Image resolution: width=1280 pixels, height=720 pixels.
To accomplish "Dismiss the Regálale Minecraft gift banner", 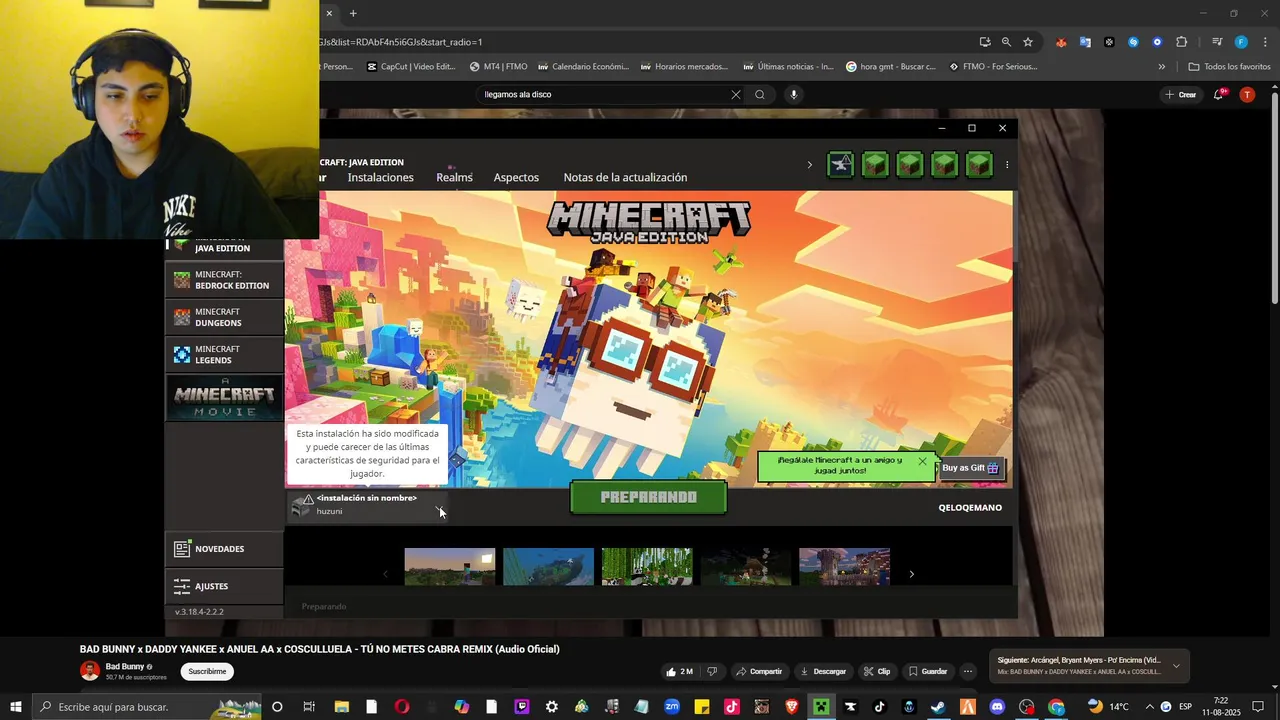I will click(x=922, y=461).
